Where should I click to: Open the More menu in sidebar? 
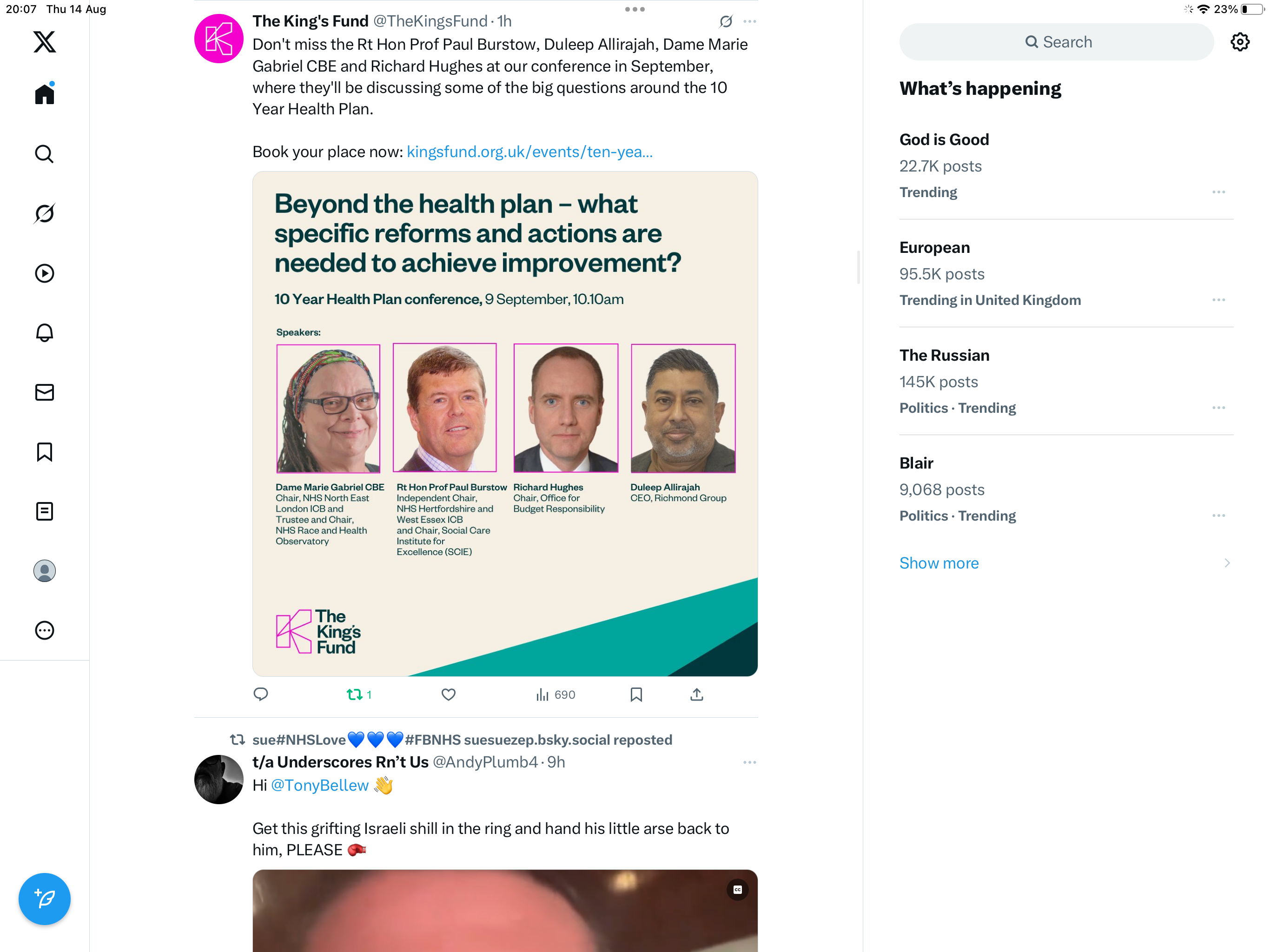tap(44, 630)
